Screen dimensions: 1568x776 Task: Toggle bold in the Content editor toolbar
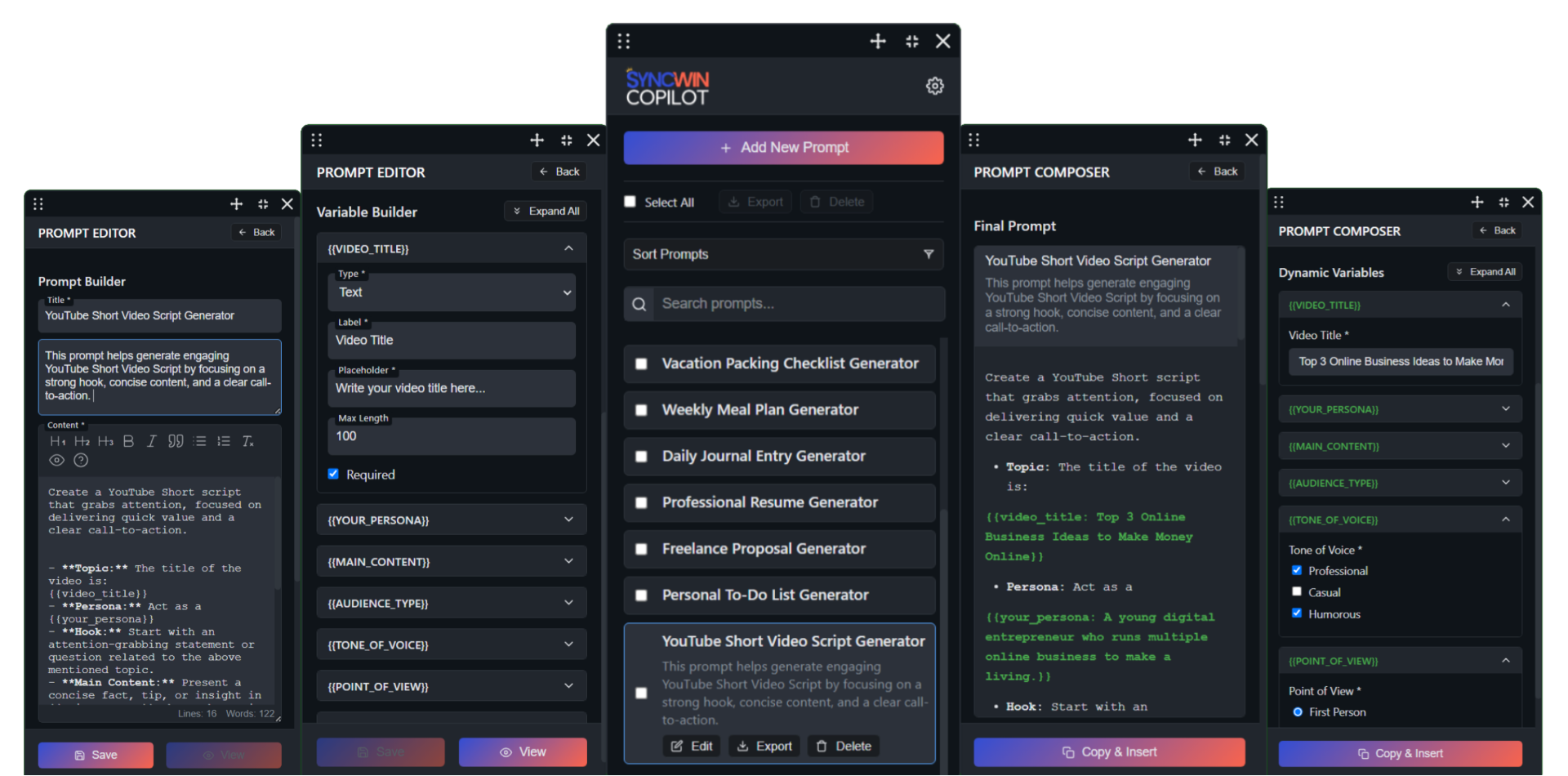coord(128,441)
